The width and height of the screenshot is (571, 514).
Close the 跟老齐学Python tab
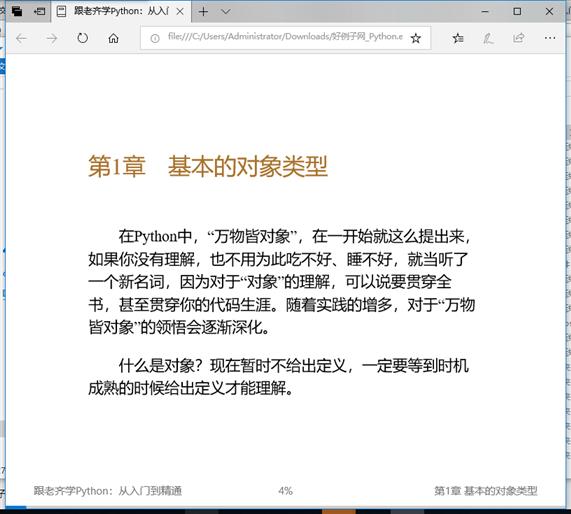click(180, 12)
